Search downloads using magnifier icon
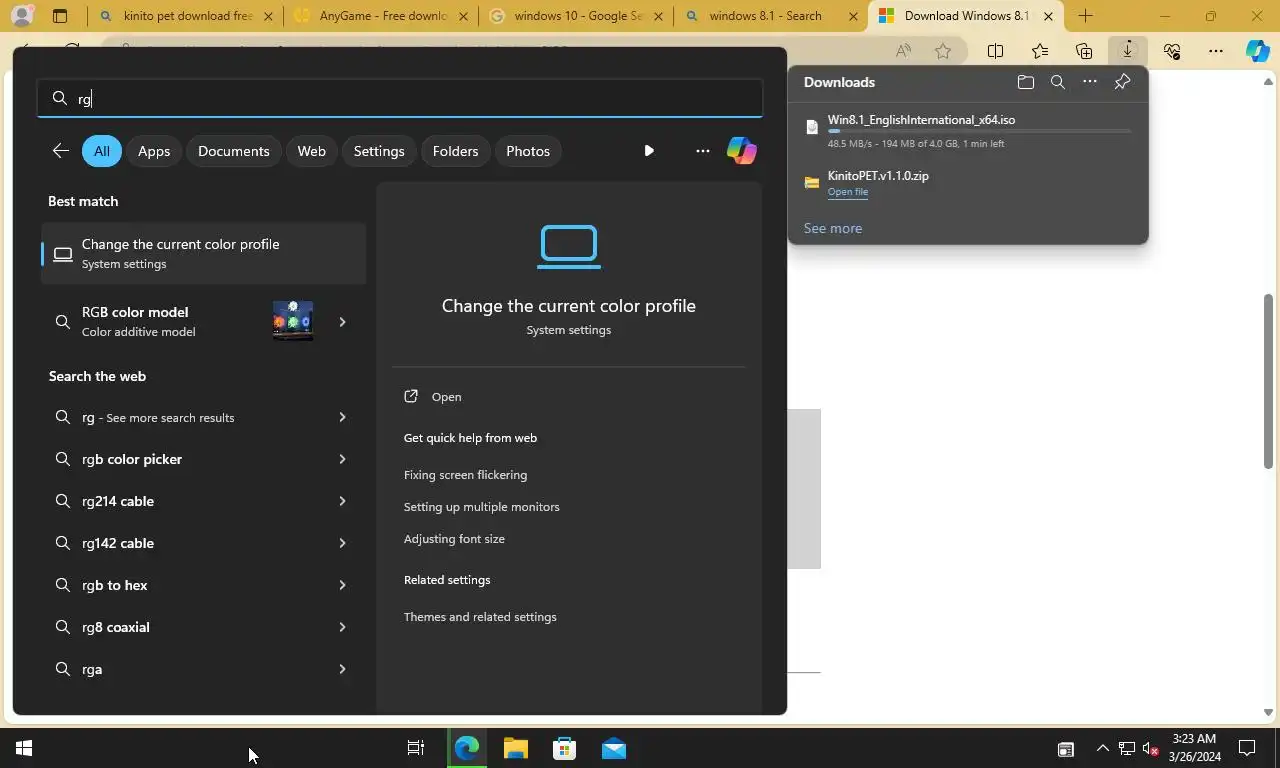Image resolution: width=1280 pixels, height=768 pixels. (1057, 82)
